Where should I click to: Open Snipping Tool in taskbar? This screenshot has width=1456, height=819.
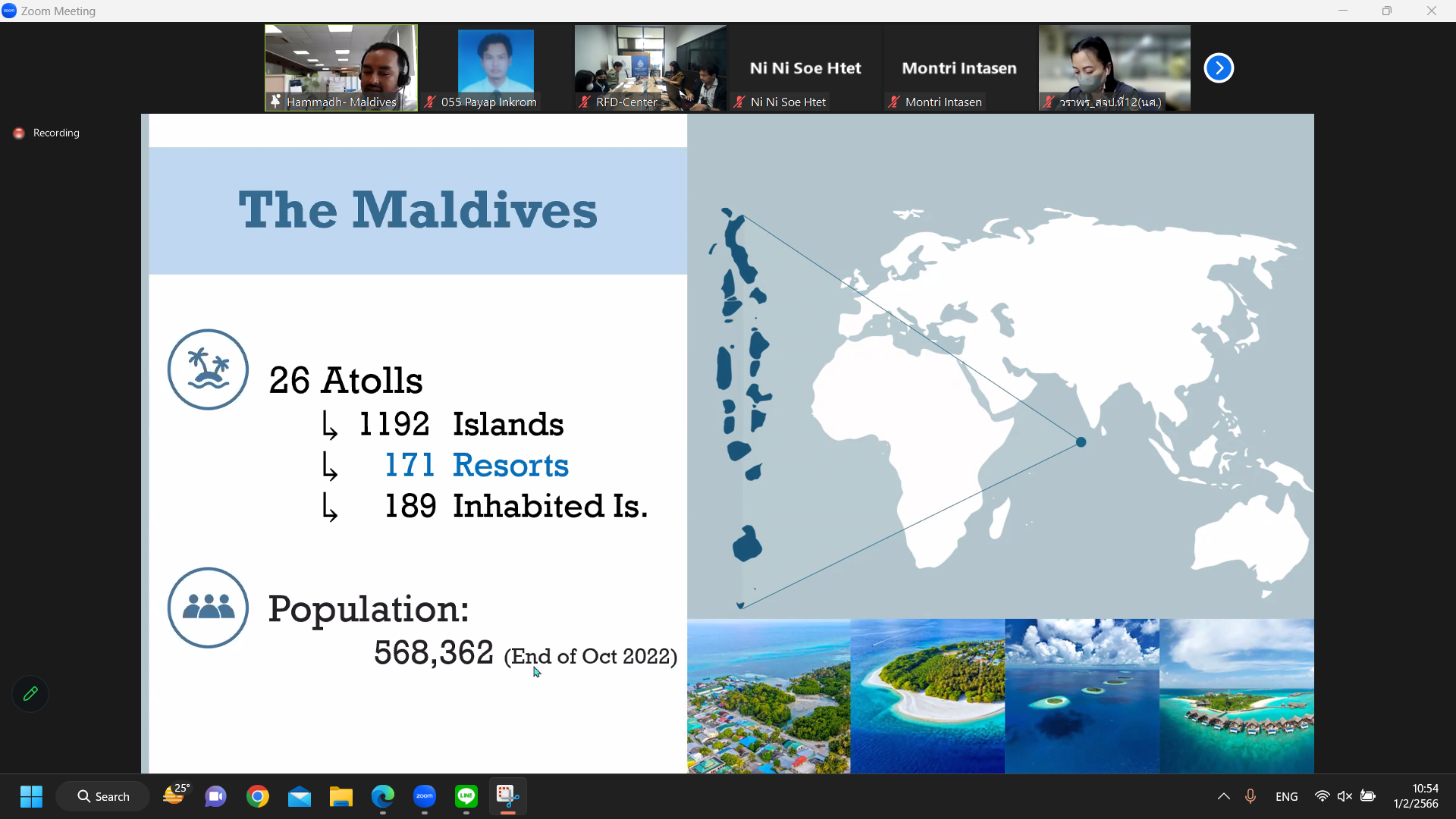pos(507,796)
